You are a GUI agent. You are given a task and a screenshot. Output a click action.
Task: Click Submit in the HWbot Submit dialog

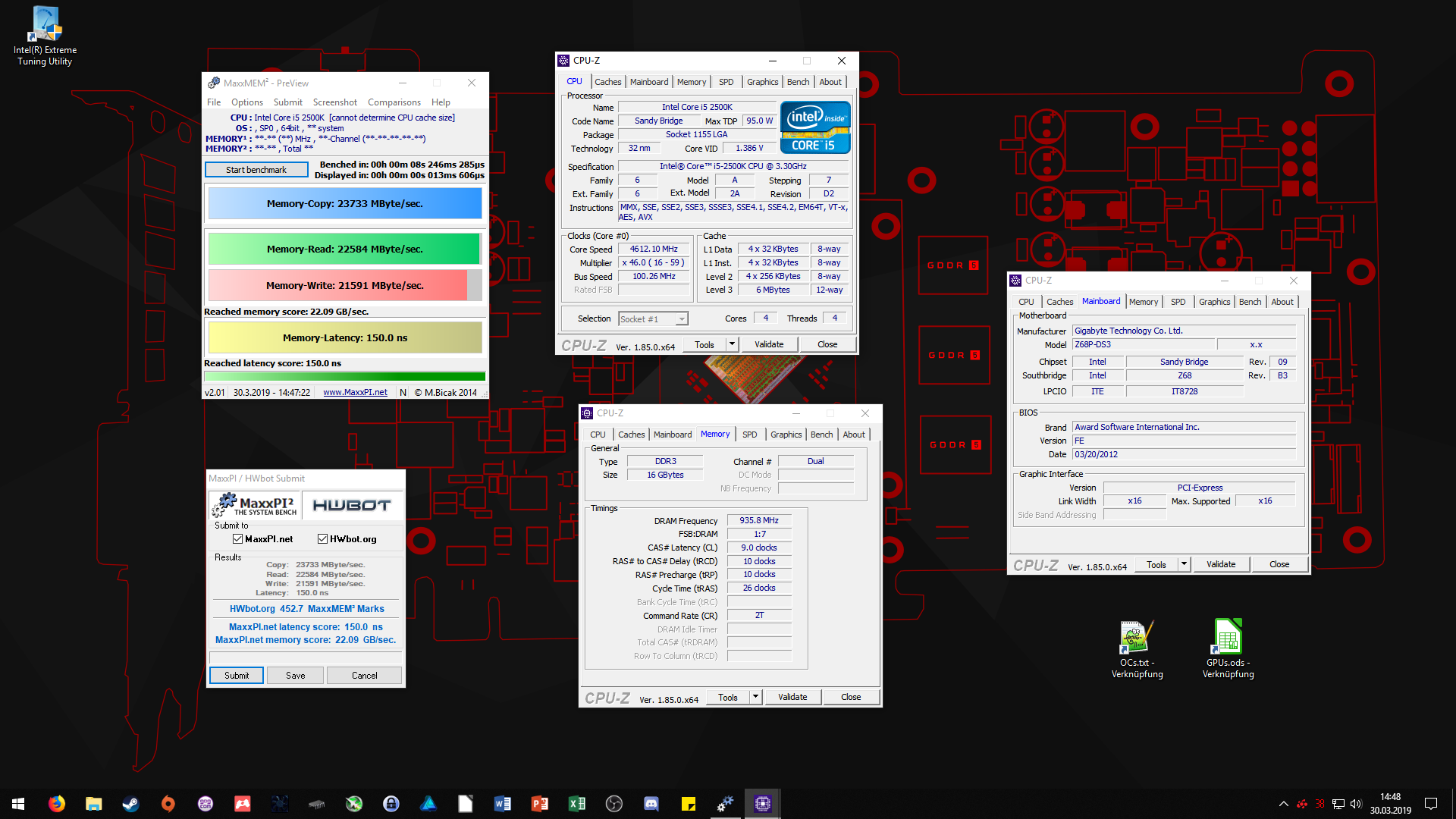coord(237,676)
